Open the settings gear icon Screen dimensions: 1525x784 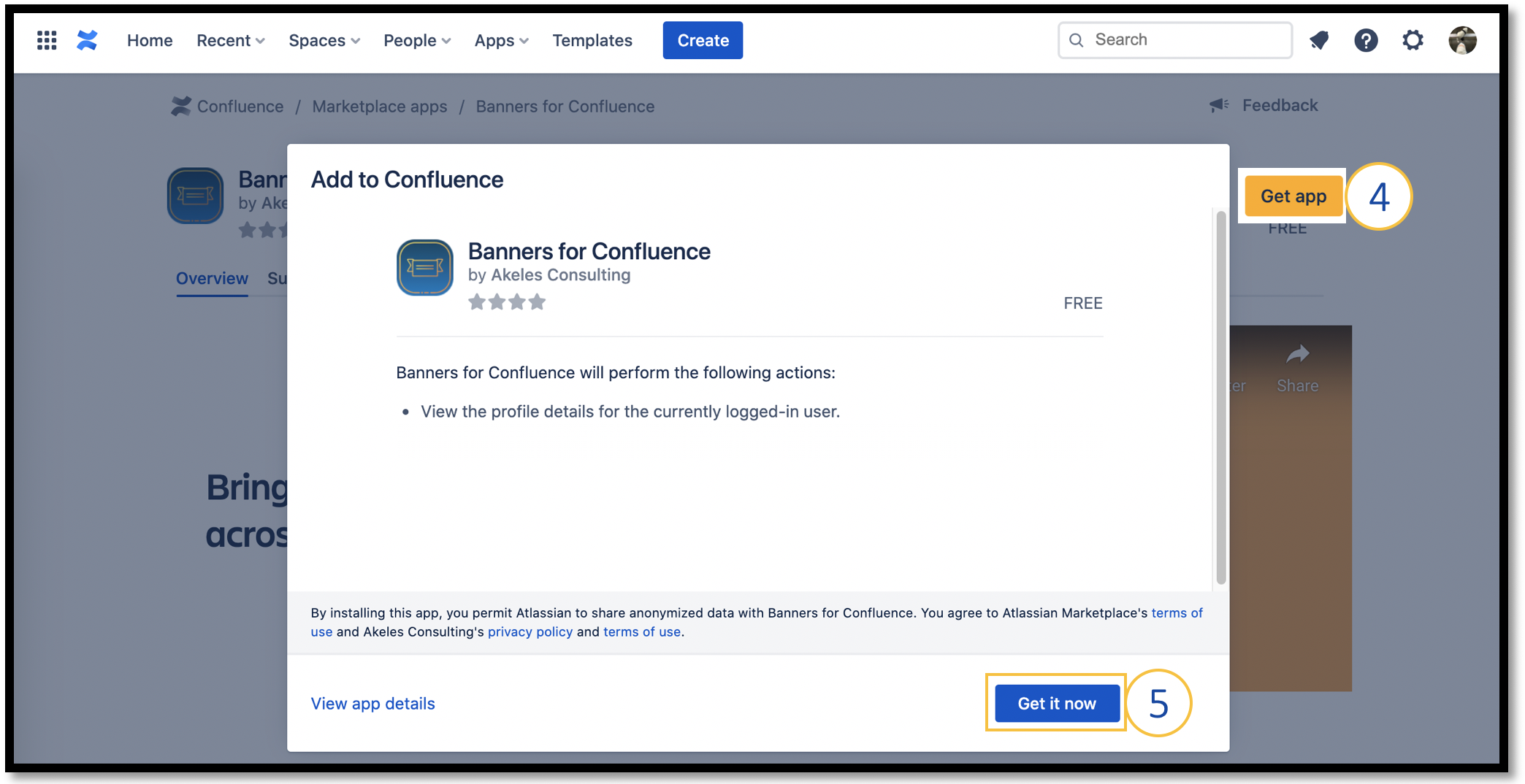pyautogui.click(x=1413, y=40)
